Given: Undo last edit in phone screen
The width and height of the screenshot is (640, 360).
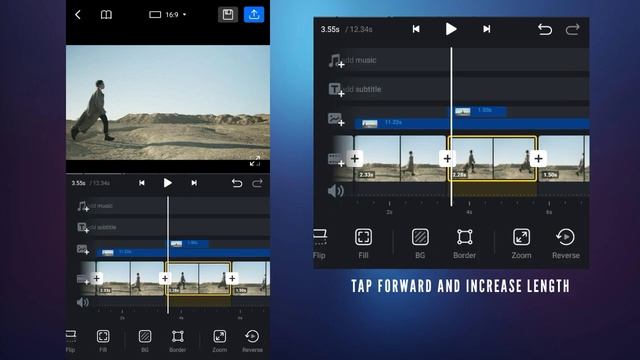Looking at the screenshot, I should click(x=237, y=183).
